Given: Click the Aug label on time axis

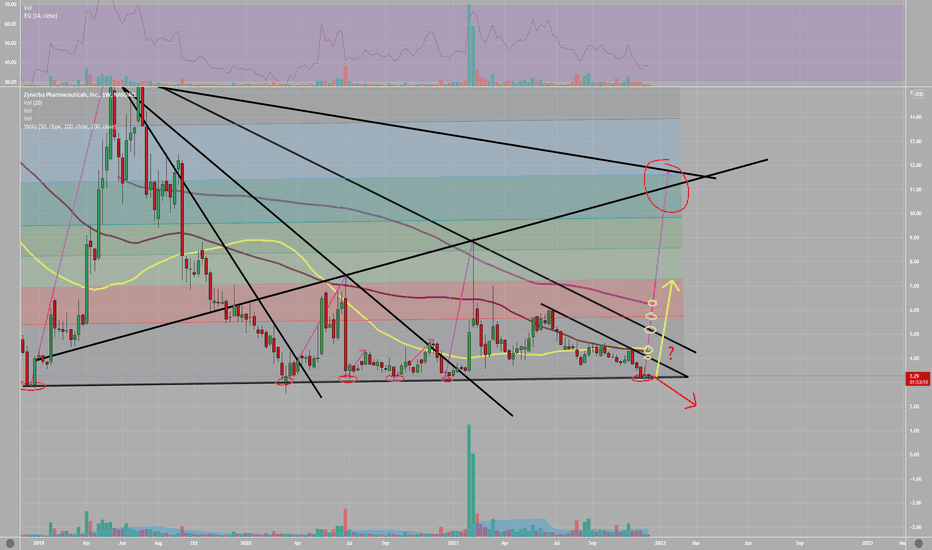Looking at the screenshot, I should click(x=158, y=543).
